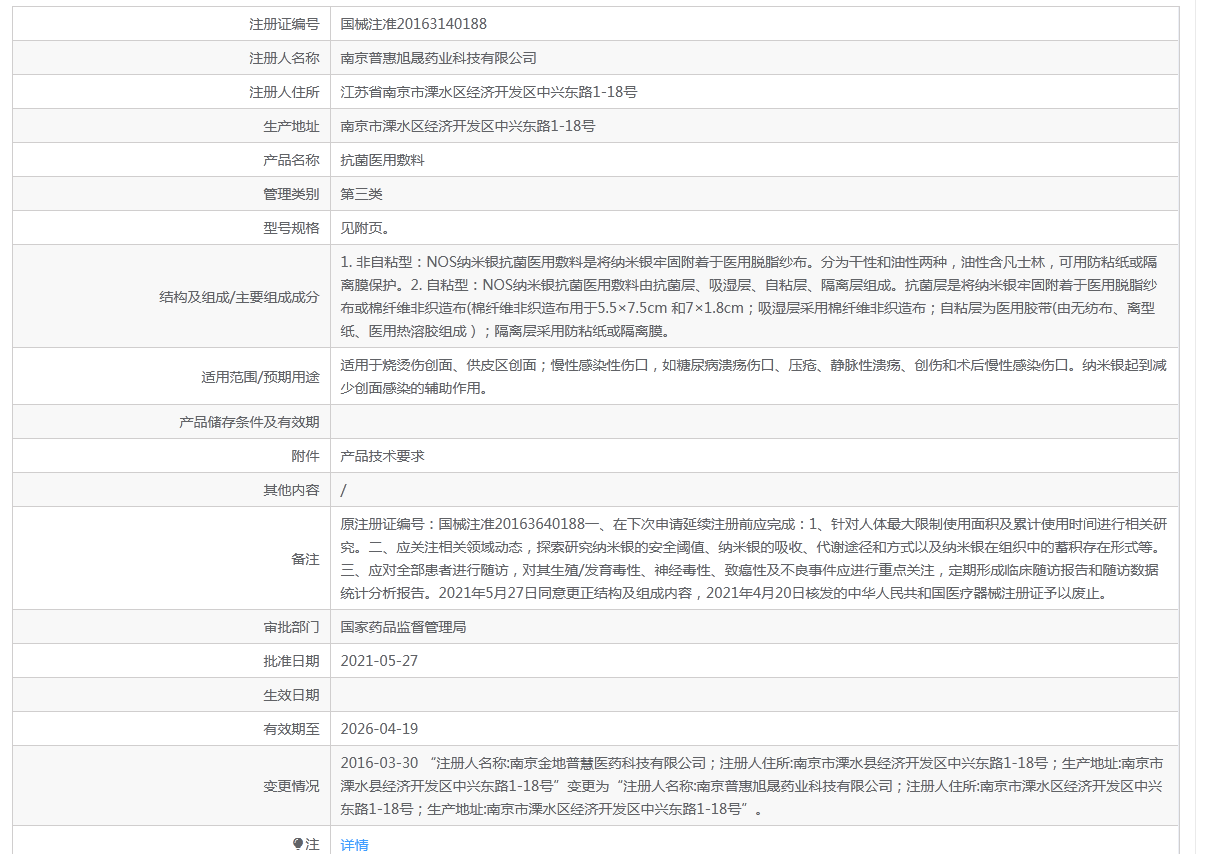Click the 附件 label

pyautogui.click(x=305, y=456)
